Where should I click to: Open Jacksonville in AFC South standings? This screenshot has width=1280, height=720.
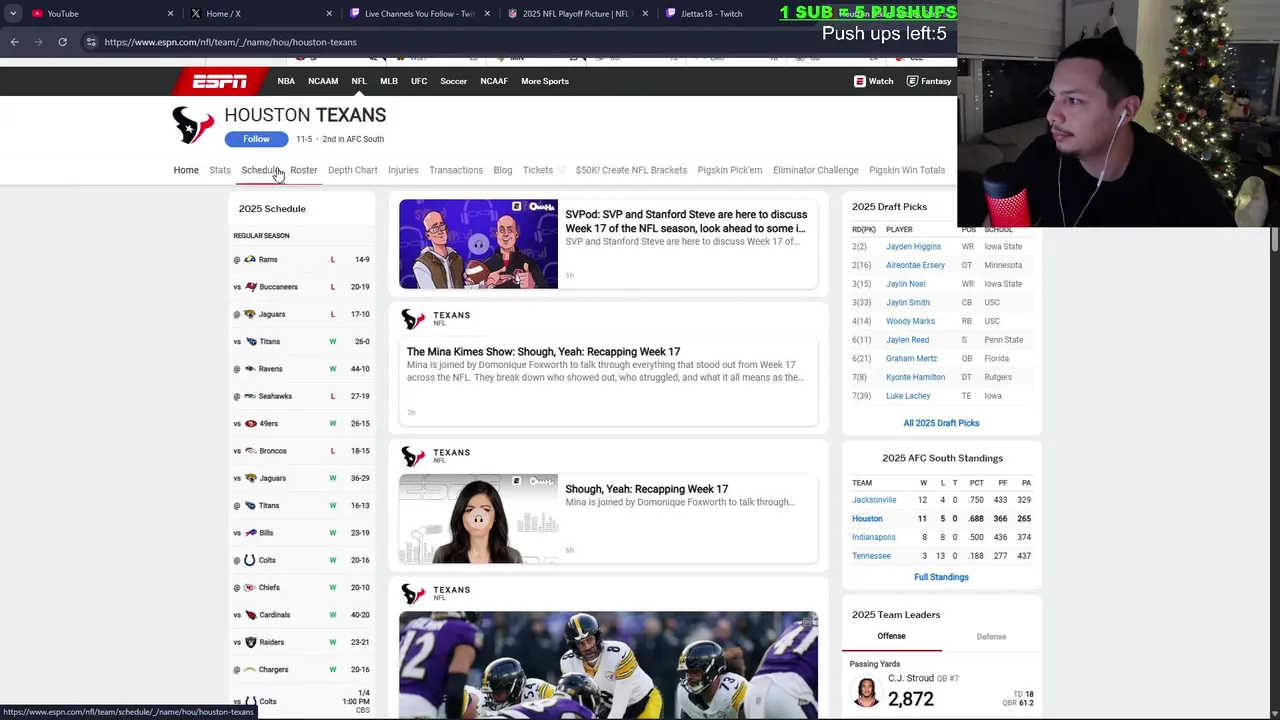click(x=874, y=500)
